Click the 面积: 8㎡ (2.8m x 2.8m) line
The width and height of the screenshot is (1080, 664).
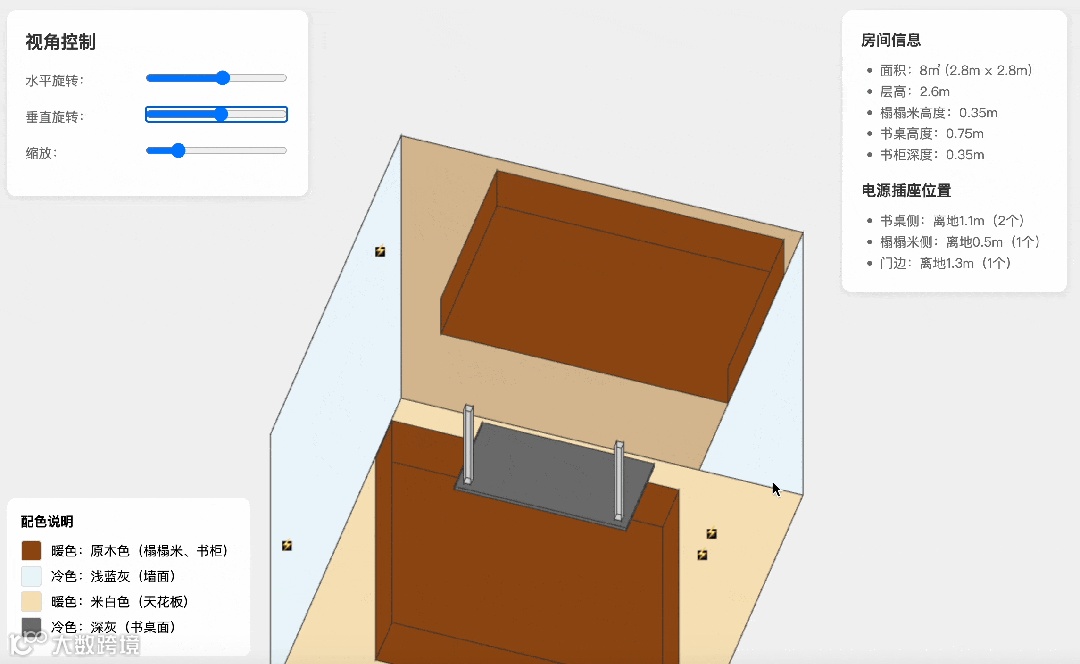point(956,70)
